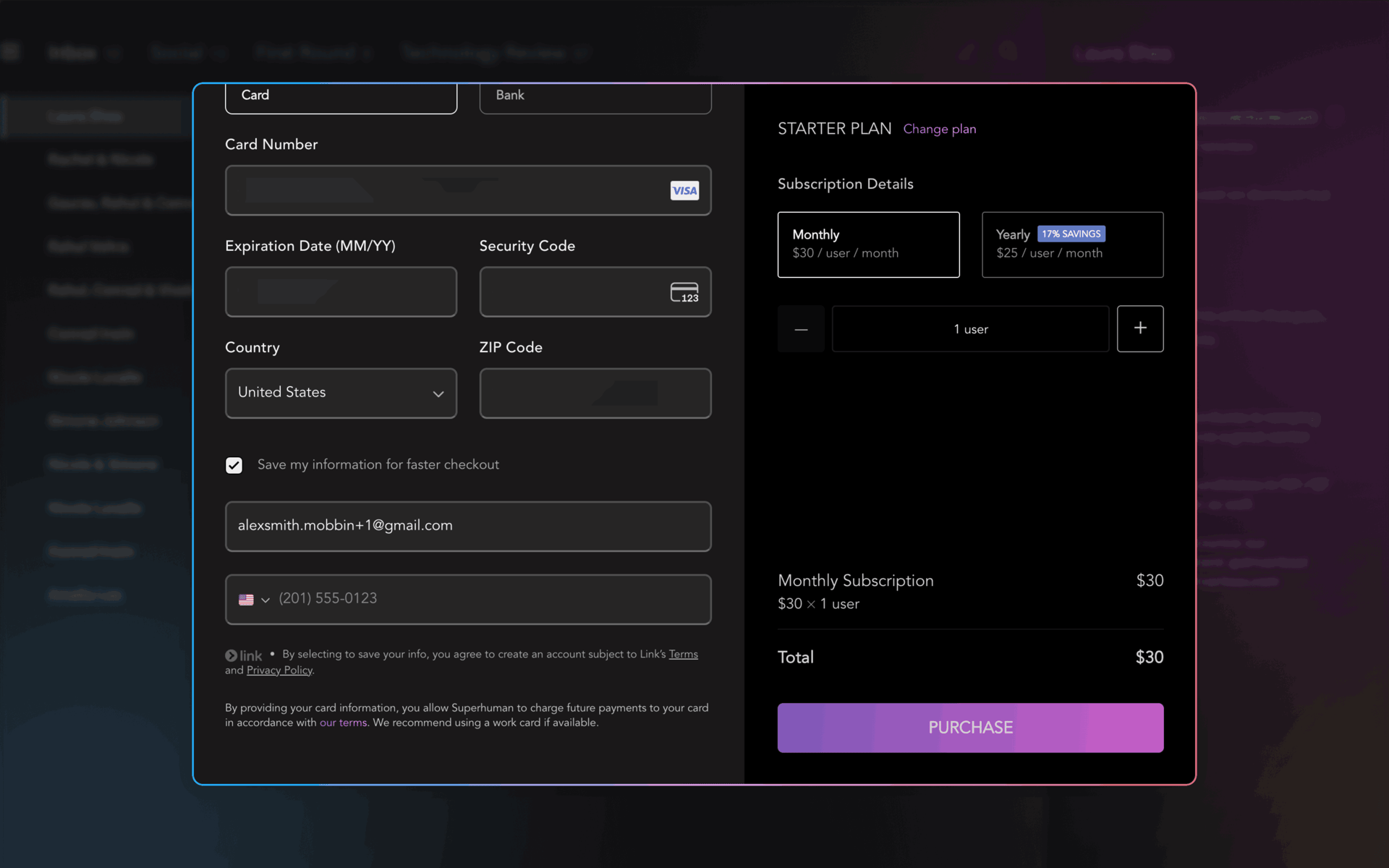
Task: Click the '1 user' quantity field
Action: point(970,328)
